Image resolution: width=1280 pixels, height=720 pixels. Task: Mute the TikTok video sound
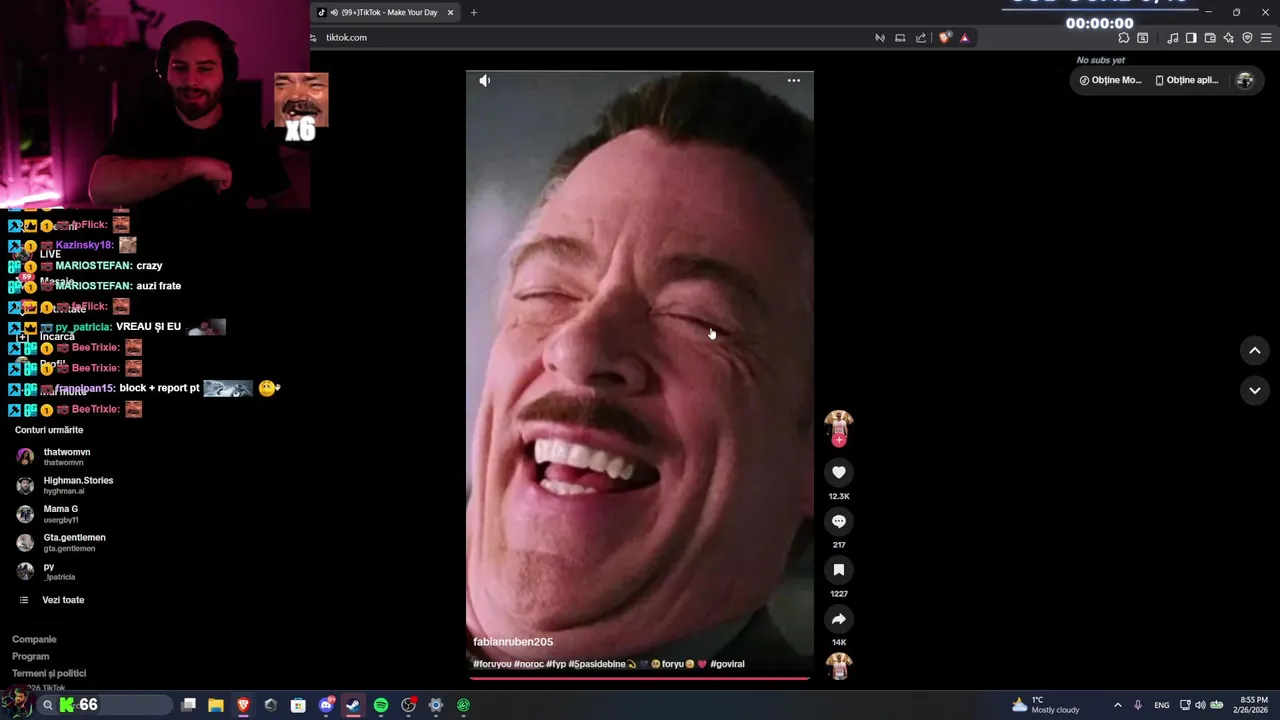click(x=484, y=81)
